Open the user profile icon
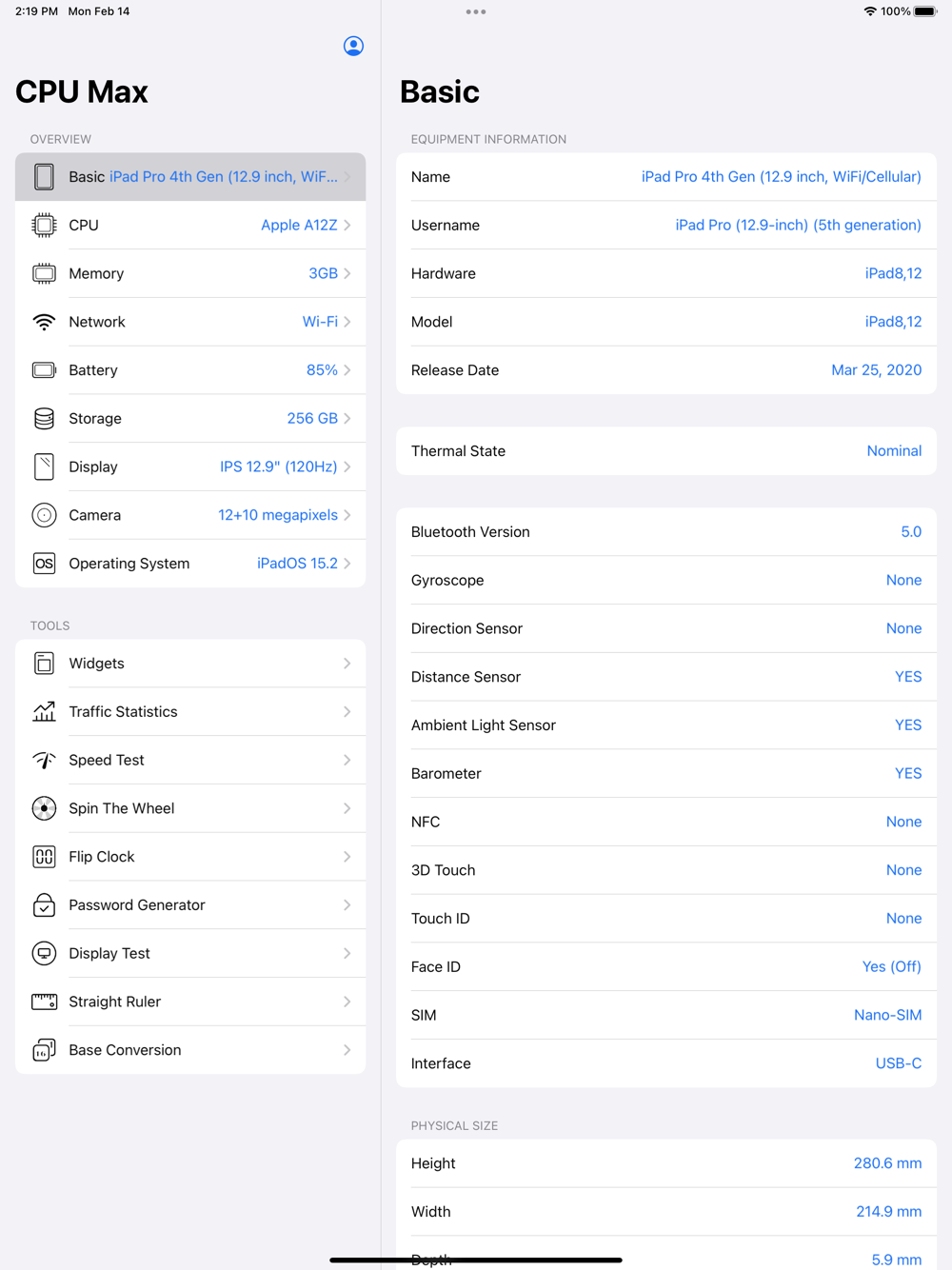Viewport: 952px width, 1270px height. (x=353, y=46)
